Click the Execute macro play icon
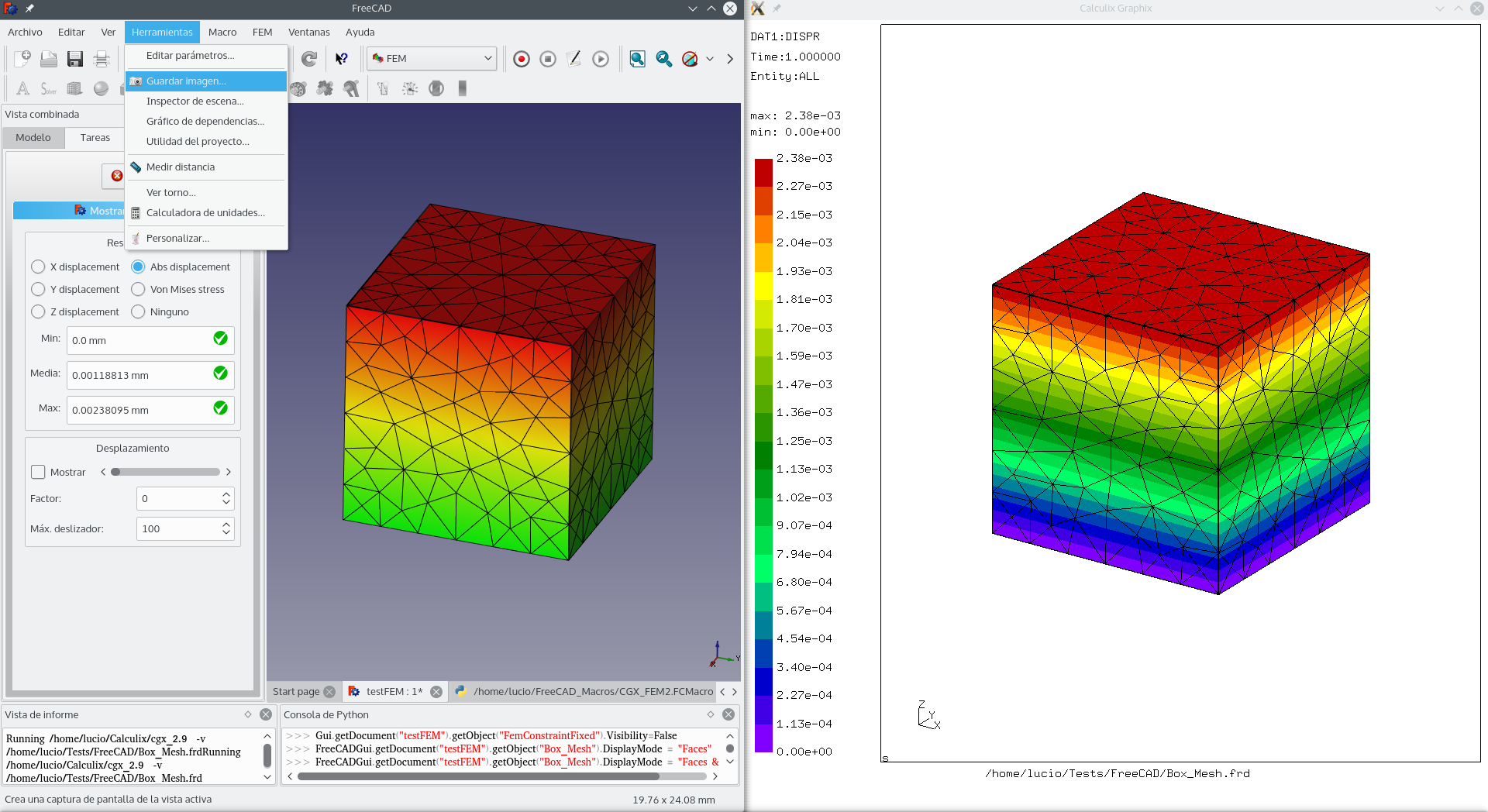 pyautogui.click(x=601, y=59)
